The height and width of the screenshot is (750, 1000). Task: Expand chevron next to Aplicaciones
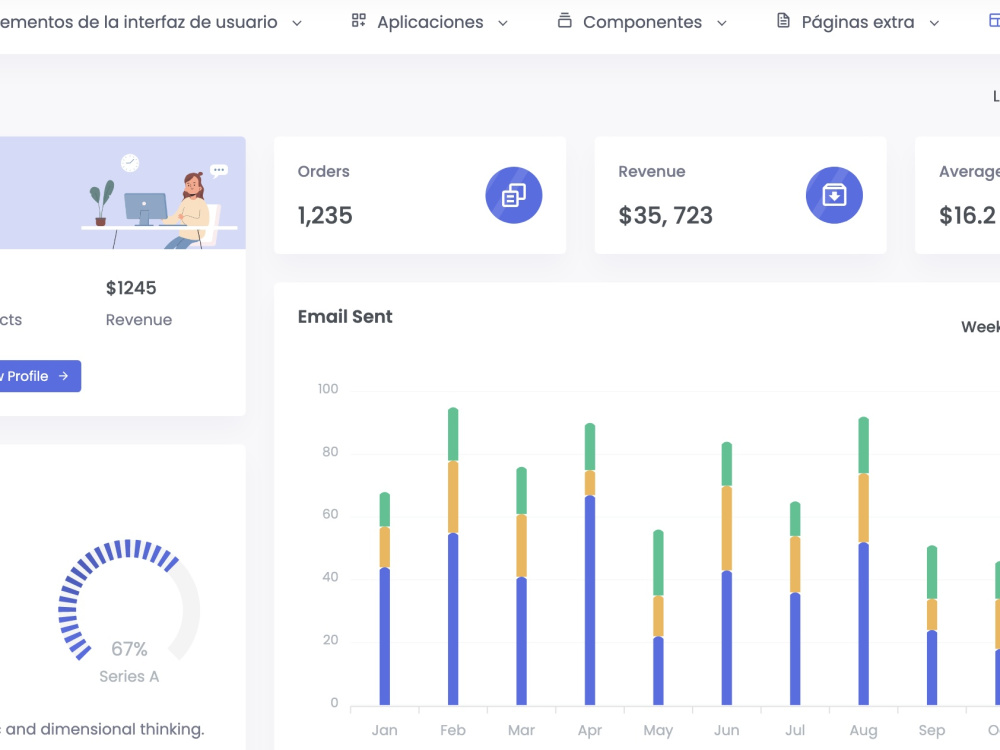503,24
